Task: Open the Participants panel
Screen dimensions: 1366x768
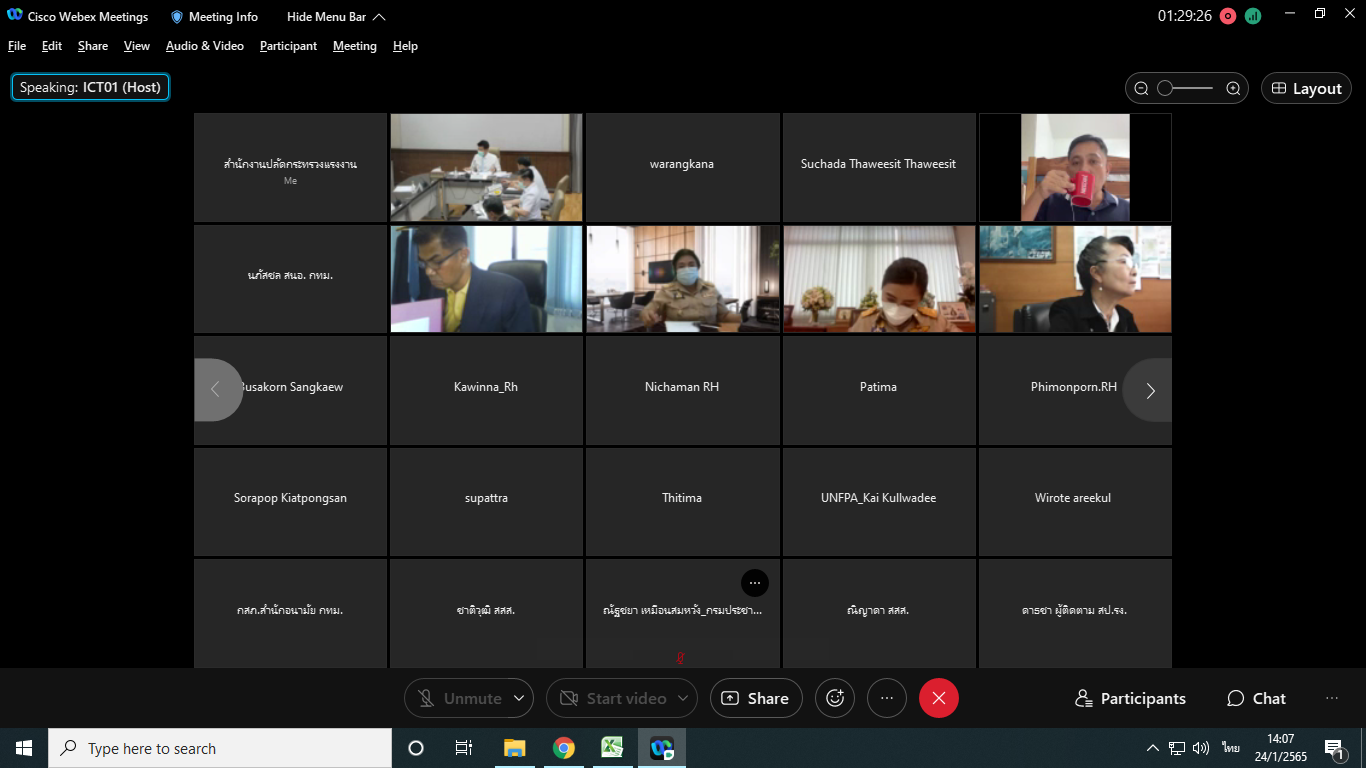Action: [1130, 698]
